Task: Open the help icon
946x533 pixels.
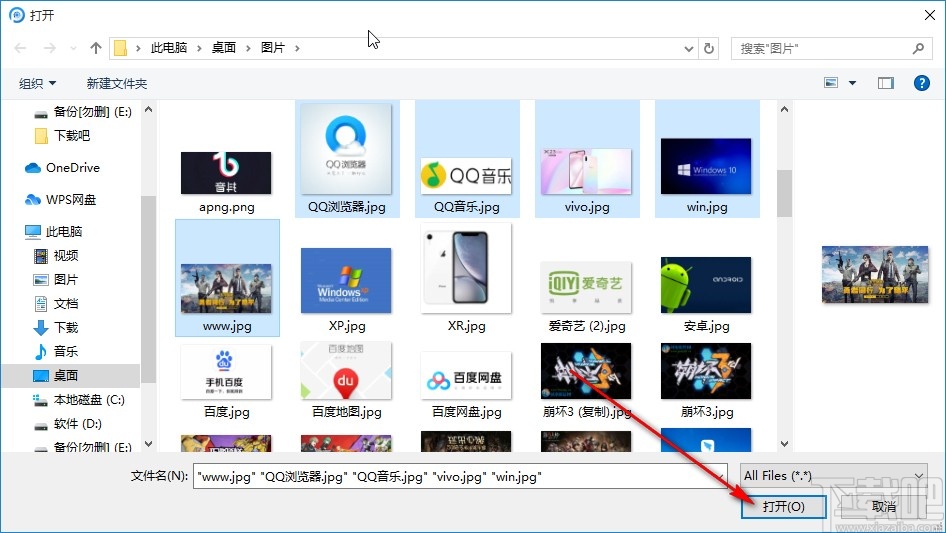Action: 921,83
